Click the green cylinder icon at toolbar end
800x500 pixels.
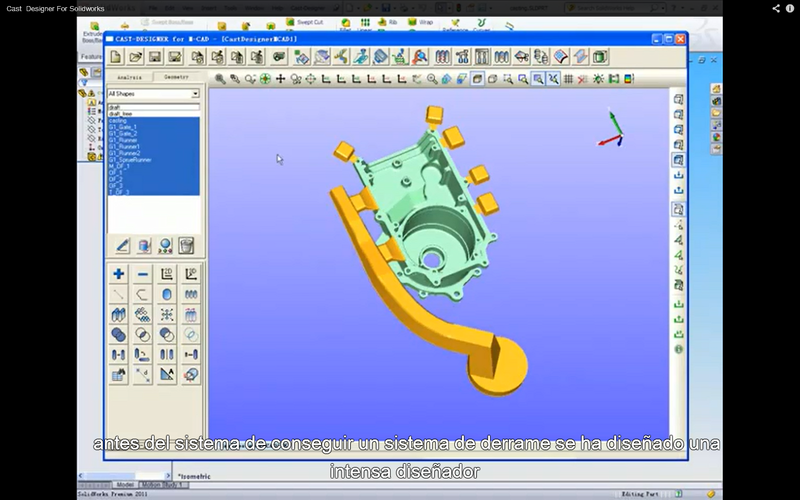pyautogui.click(x=601, y=57)
